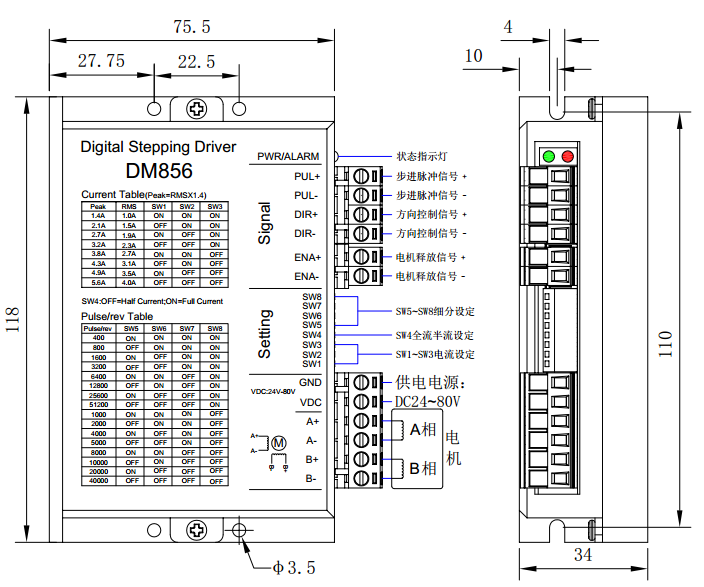Click the A+ motor screw terminal
The width and height of the screenshot is (704, 587).
(x=361, y=421)
